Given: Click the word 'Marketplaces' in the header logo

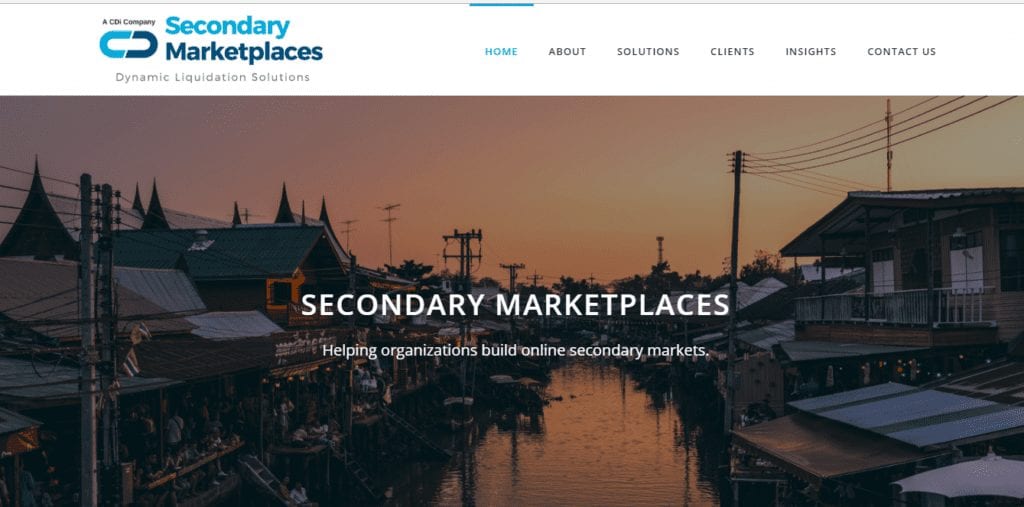Looking at the screenshot, I should coord(244,52).
